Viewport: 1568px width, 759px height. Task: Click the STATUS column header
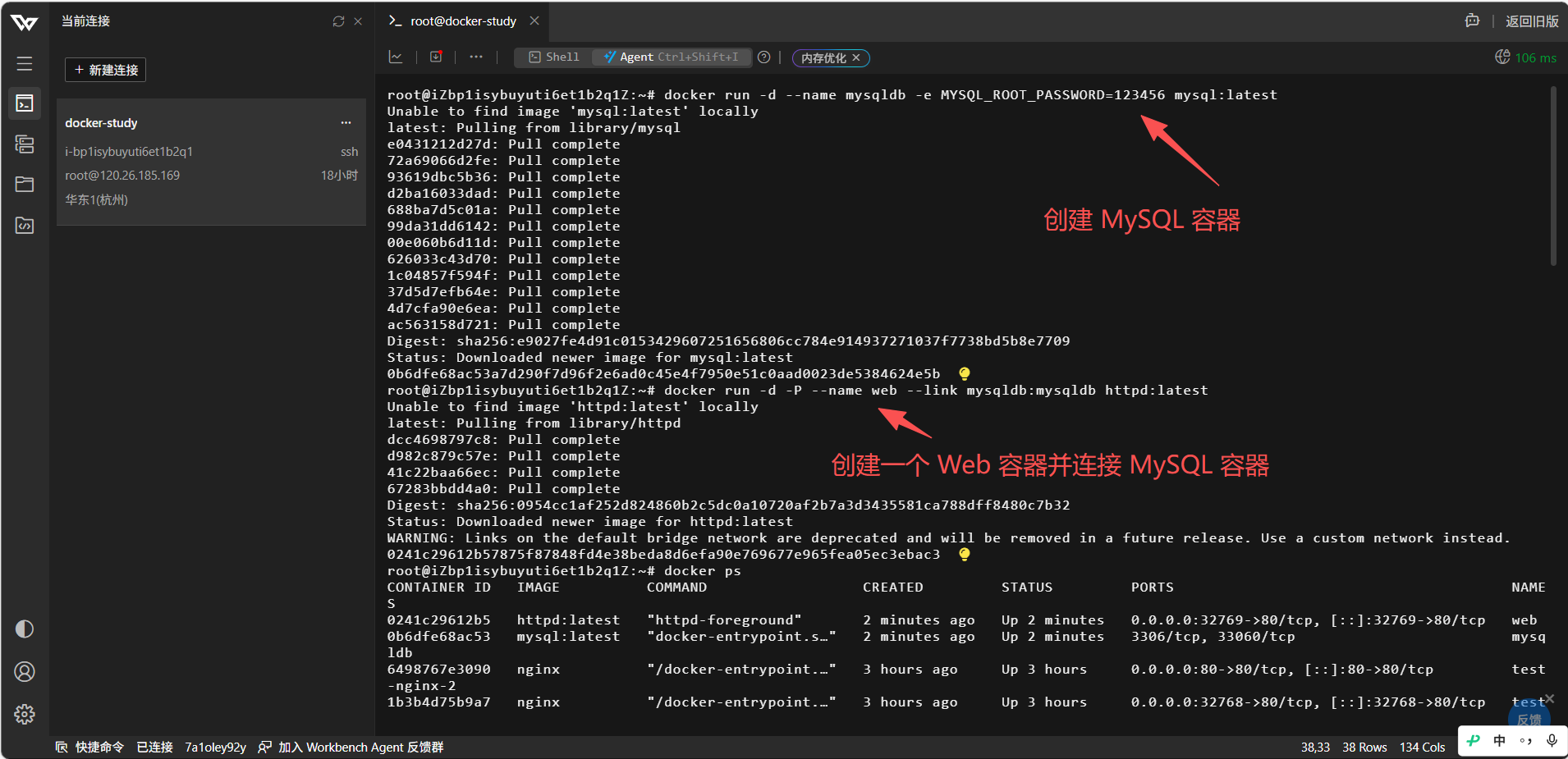click(x=1026, y=588)
